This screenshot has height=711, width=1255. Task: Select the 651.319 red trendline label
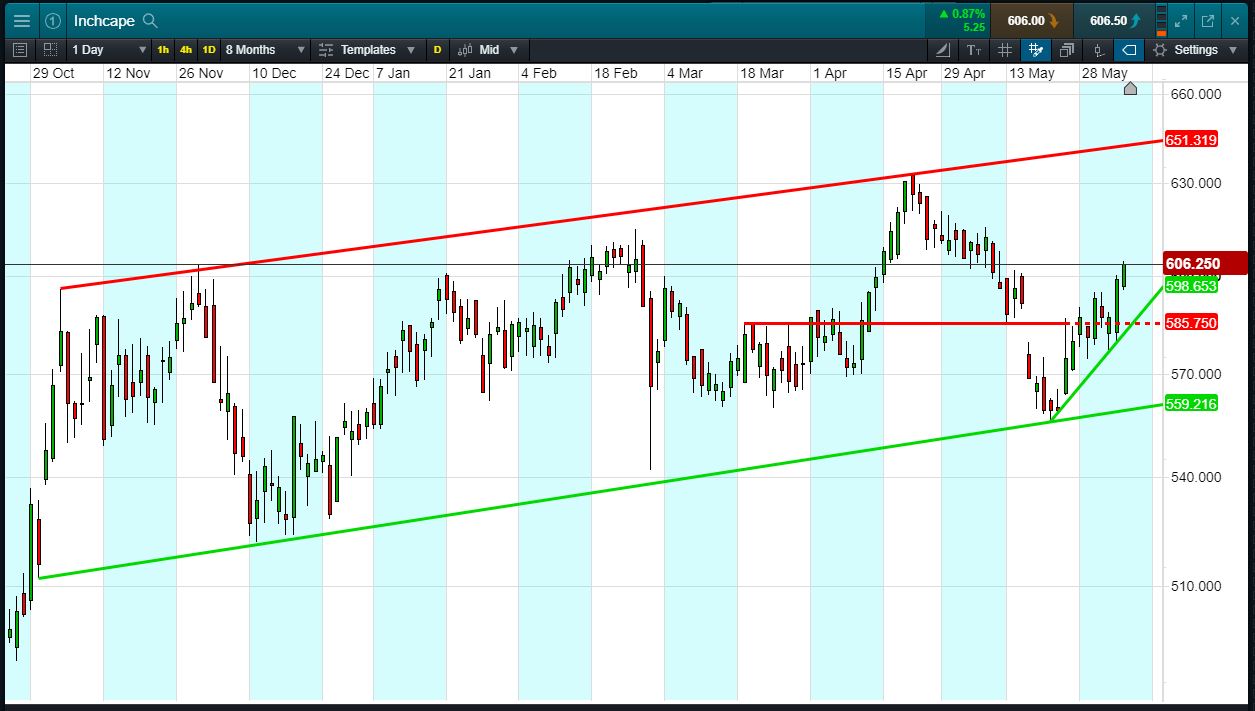[x=1192, y=140]
